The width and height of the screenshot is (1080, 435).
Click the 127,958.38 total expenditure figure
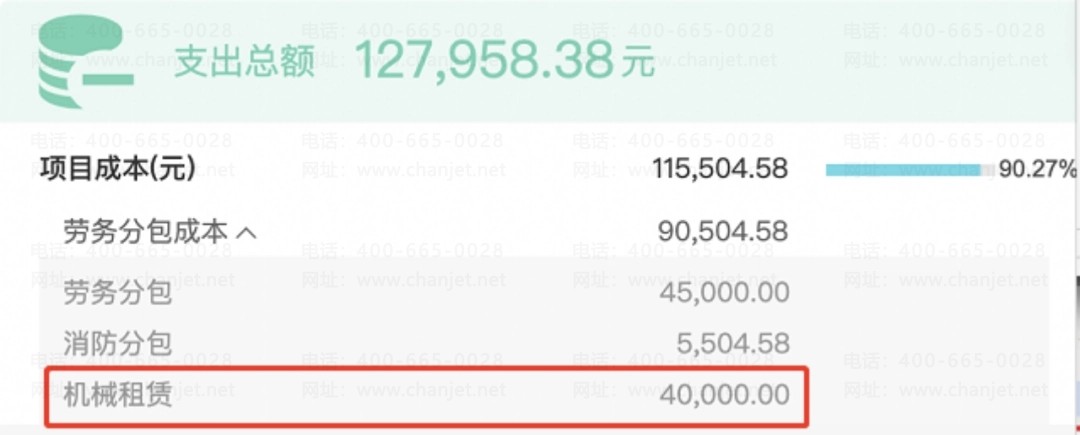click(x=486, y=60)
